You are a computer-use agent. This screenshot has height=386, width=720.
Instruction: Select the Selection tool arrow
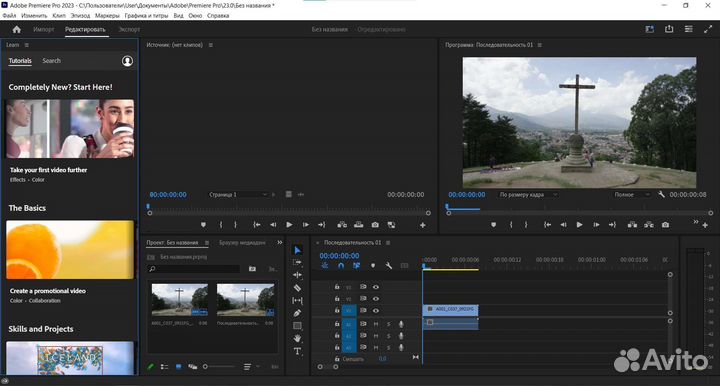tap(297, 250)
